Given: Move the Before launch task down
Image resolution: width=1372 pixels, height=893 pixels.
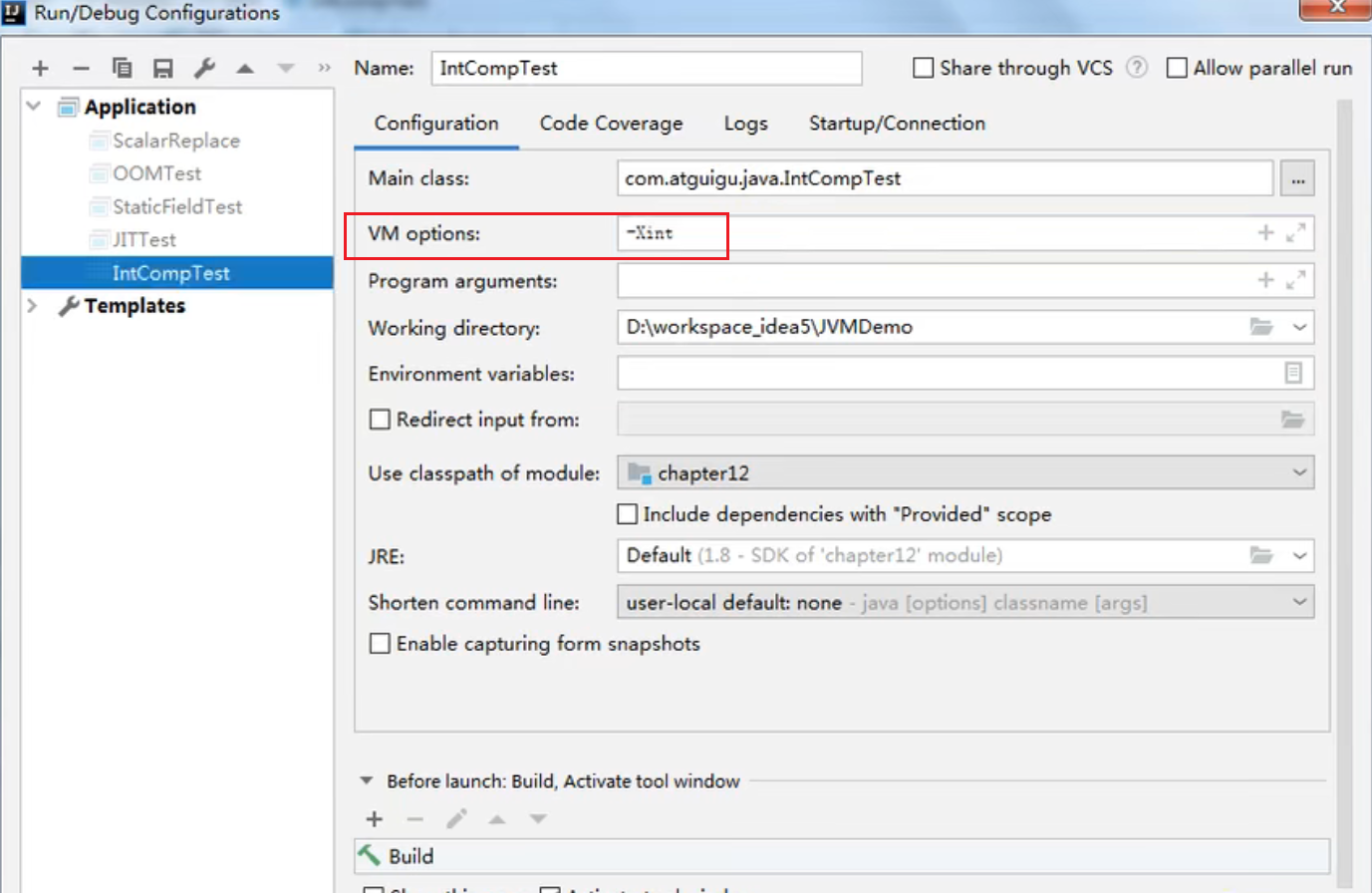Looking at the screenshot, I should (x=538, y=819).
